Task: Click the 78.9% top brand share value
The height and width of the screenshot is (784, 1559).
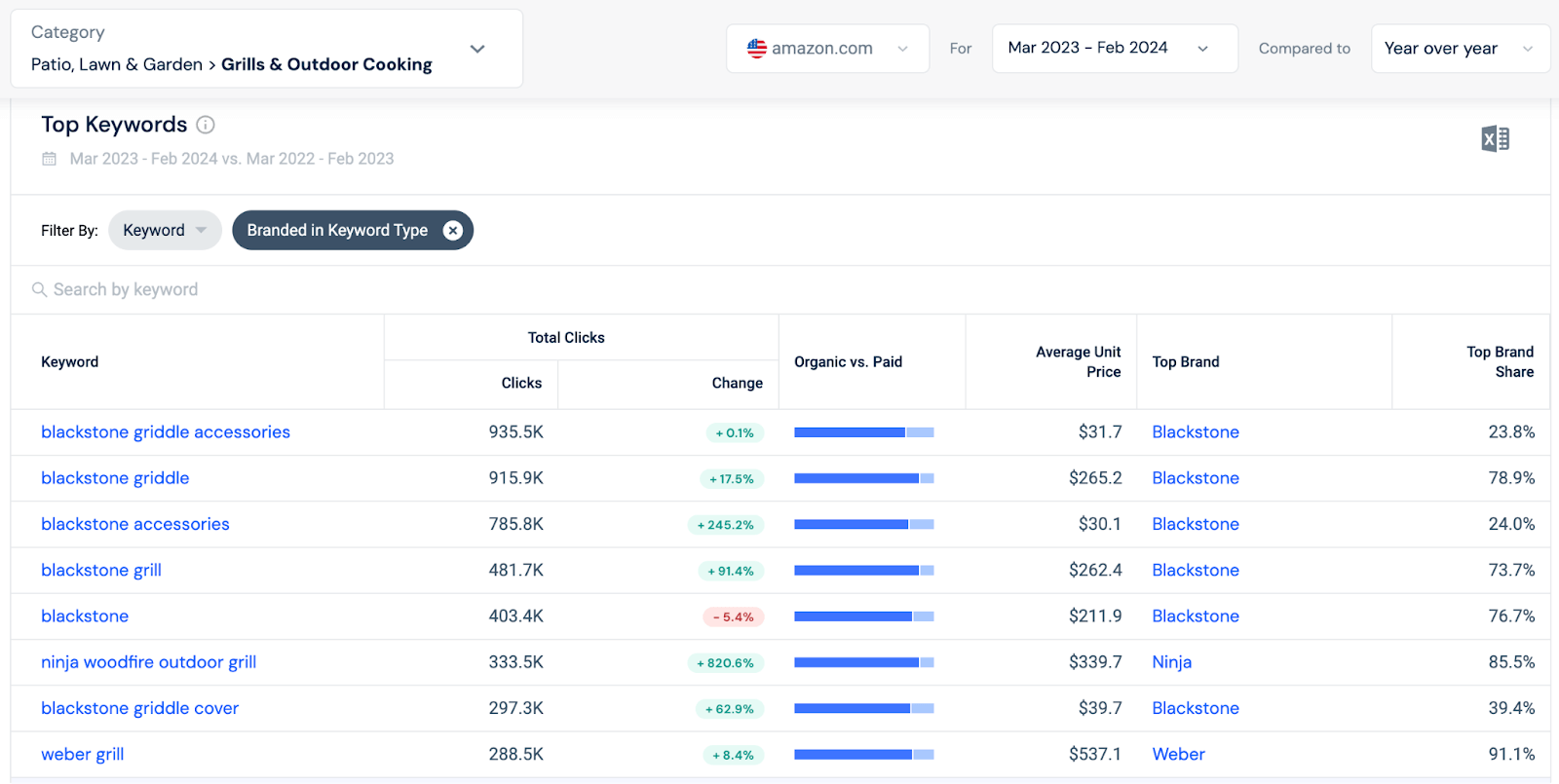Action: (x=1511, y=478)
